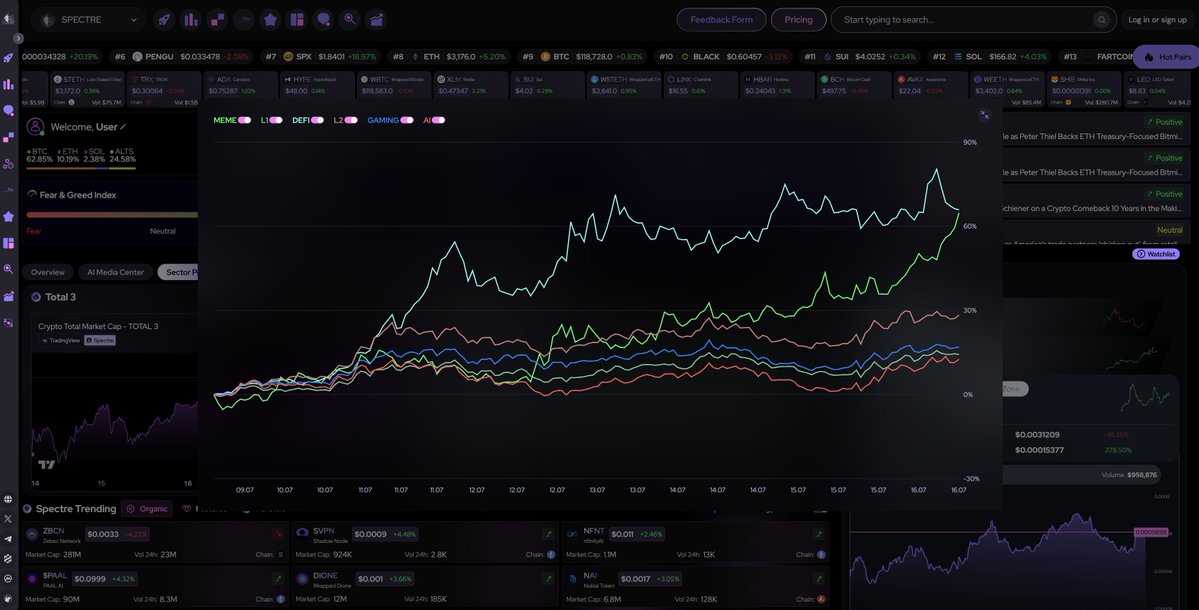Open the chat bubble icon in top toolbar
This screenshot has height=610, width=1199.
[323, 20]
